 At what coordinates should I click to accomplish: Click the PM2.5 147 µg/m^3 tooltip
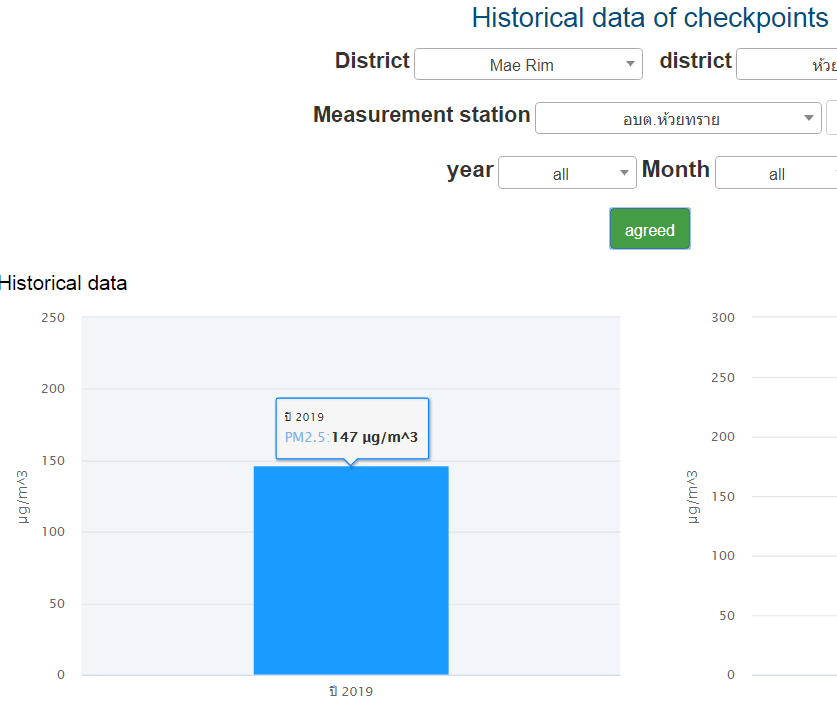(352, 428)
